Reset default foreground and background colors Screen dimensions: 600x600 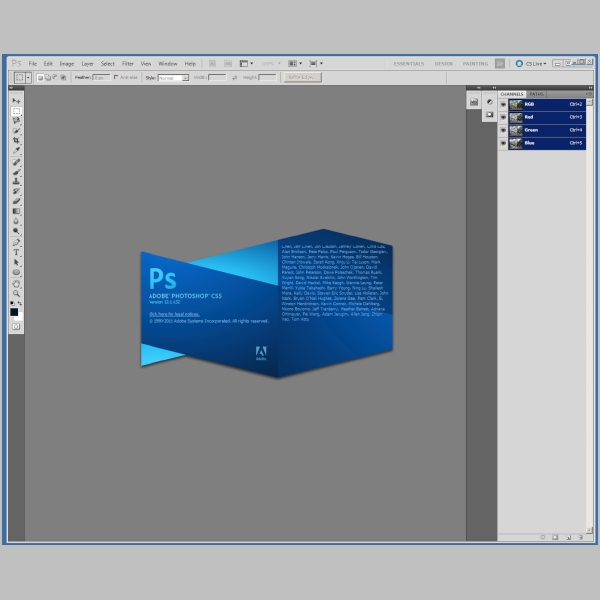click(12, 303)
